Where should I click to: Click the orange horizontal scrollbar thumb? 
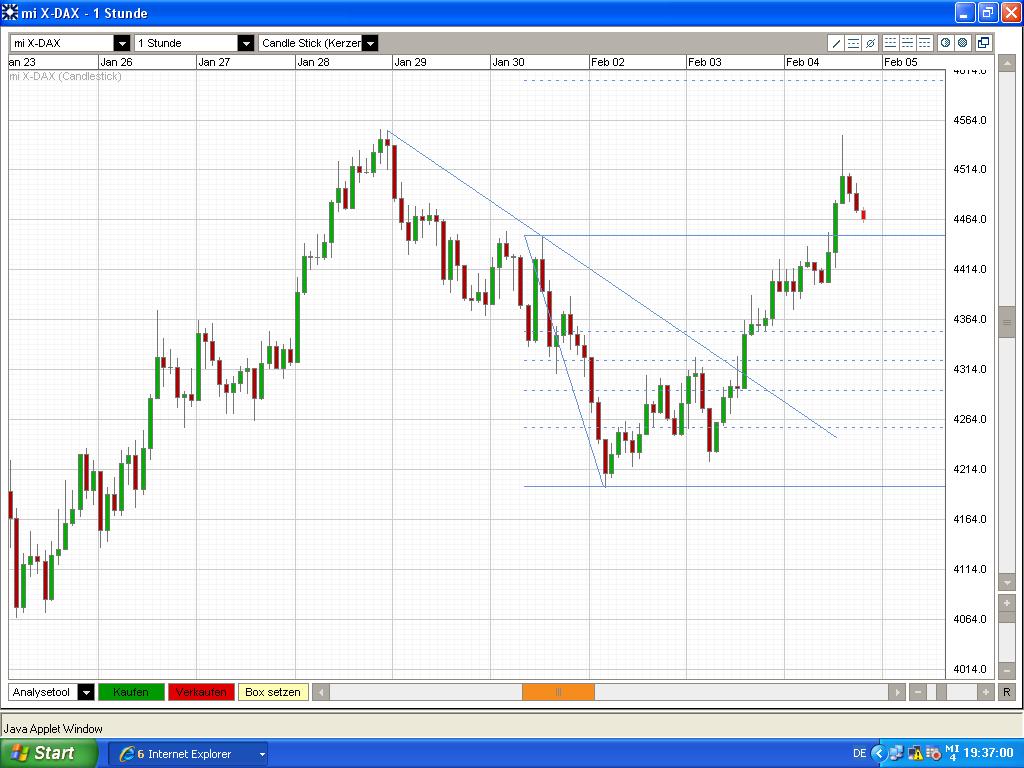558,692
